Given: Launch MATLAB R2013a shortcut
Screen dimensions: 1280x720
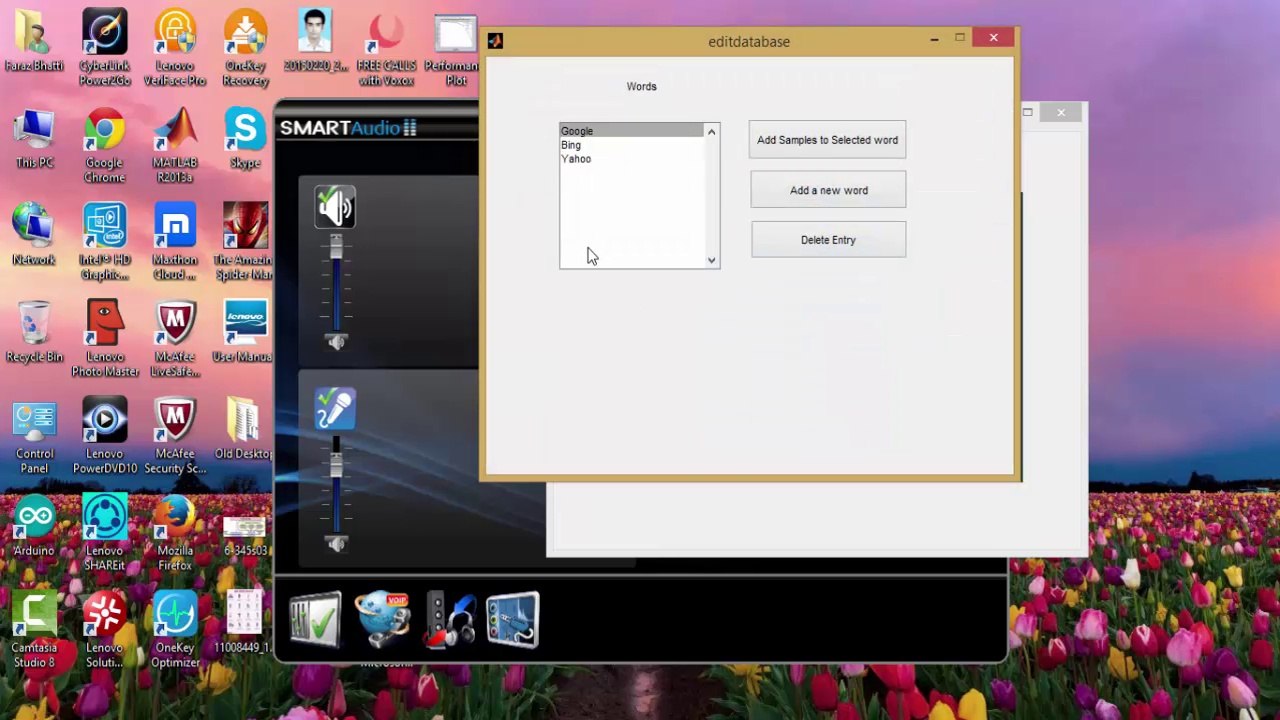Looking at the screenshot, I should point(175,145).
